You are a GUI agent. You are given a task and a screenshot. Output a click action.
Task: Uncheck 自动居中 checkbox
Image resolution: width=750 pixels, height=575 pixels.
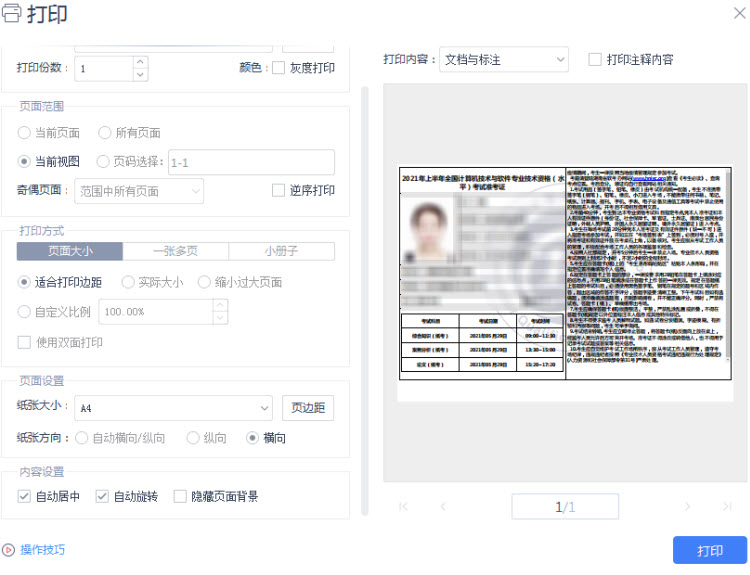[x=24, y=497]
